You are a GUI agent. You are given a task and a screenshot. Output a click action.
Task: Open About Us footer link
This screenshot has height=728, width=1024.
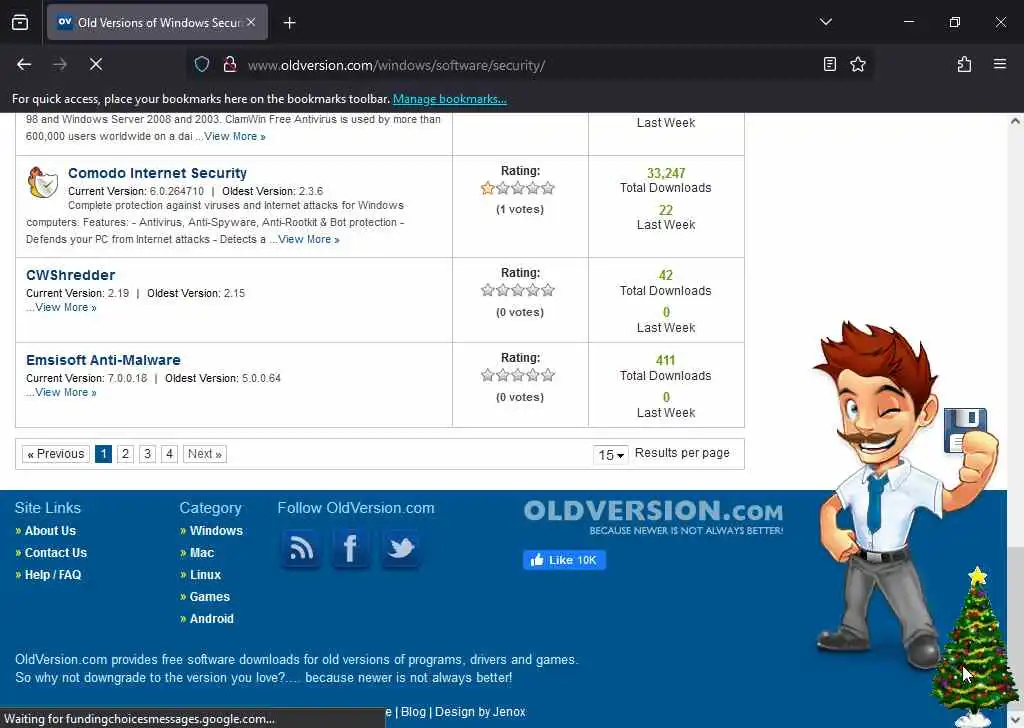click(x=50, y=531)
